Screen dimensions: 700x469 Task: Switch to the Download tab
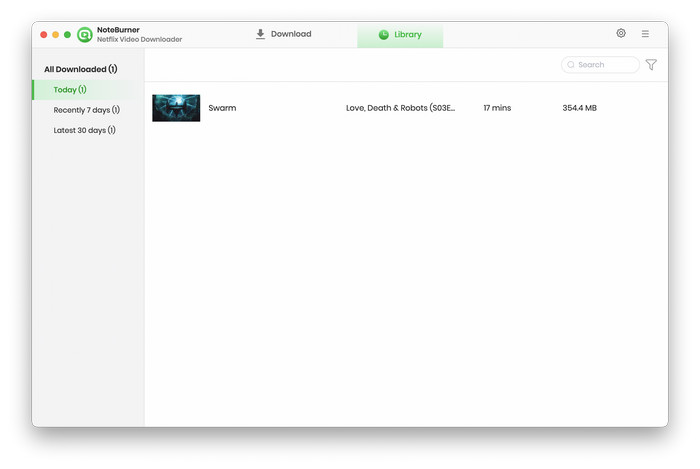click(283, 34)
